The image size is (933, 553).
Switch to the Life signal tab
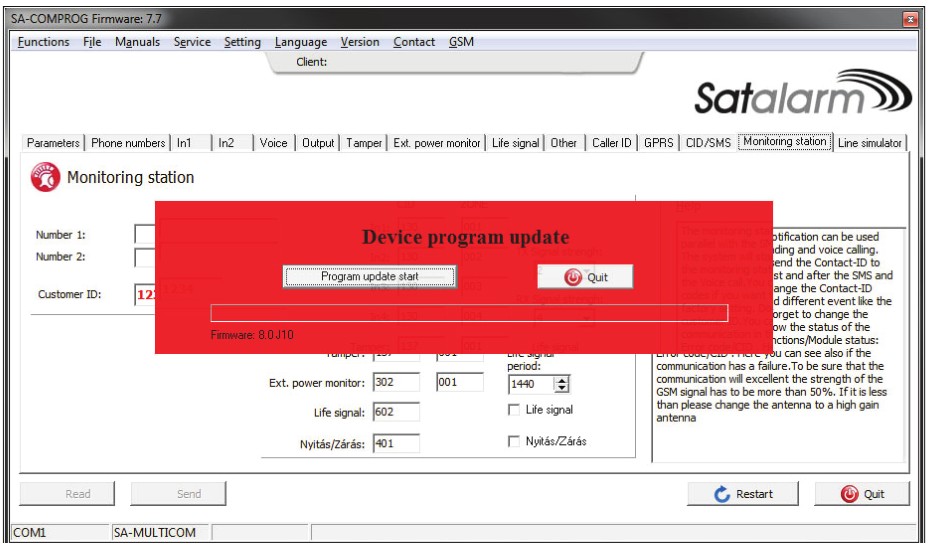click(x=515, y=143)
